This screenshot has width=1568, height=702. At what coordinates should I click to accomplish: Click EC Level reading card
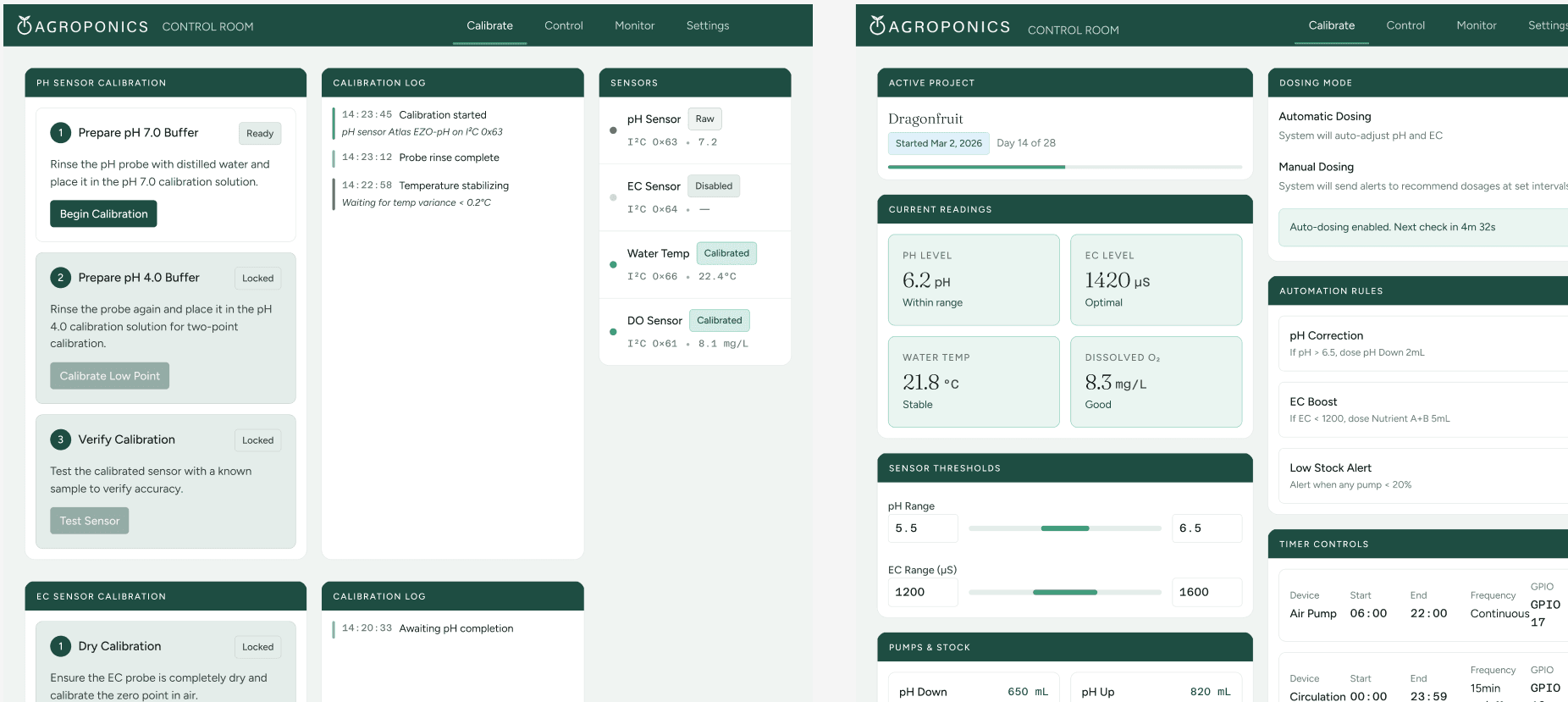click(x=1157, y=279)
